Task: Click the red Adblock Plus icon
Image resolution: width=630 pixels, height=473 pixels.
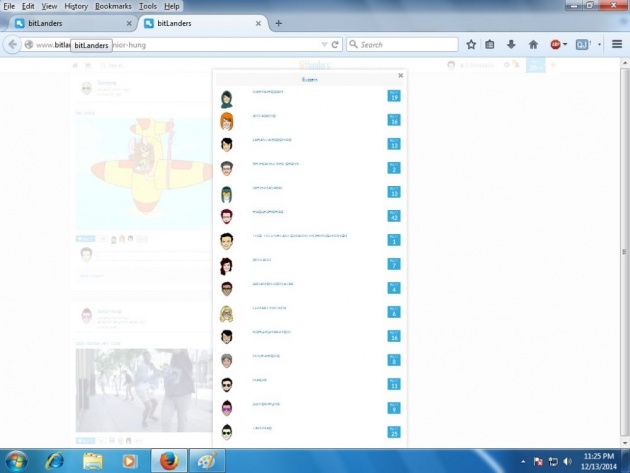Action: point(555,45)
